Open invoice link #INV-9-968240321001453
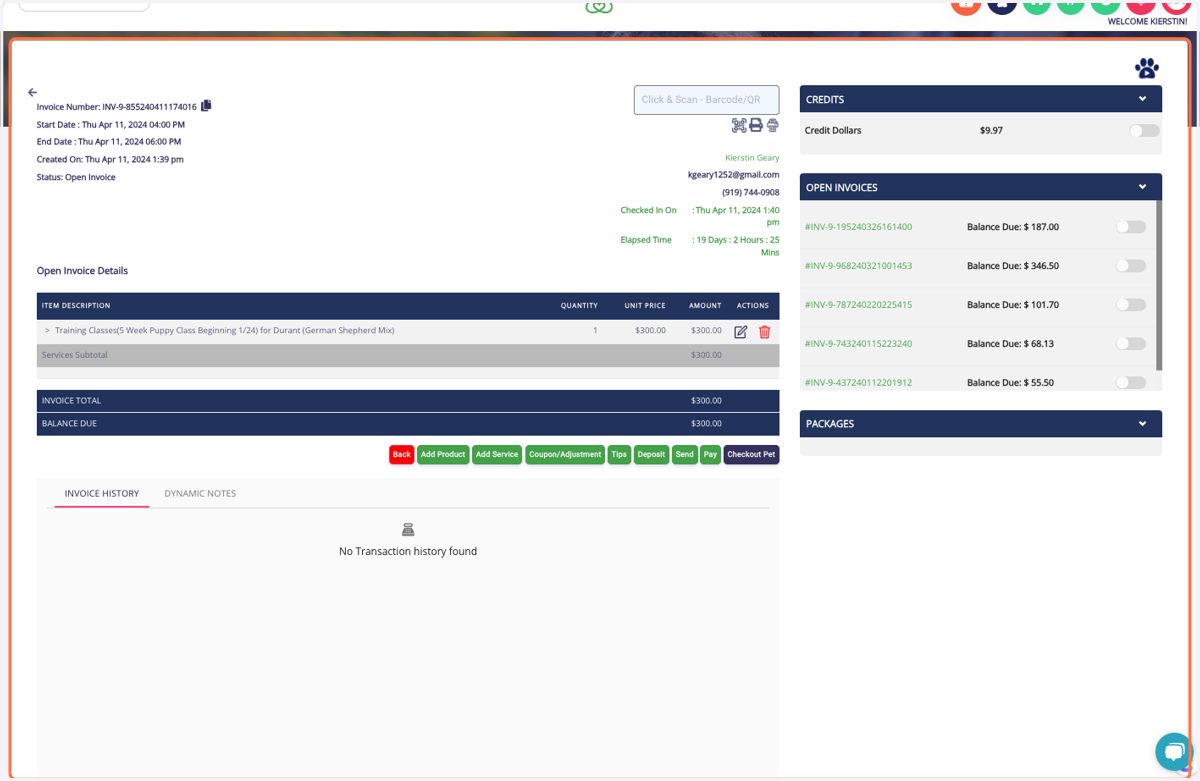 [x=858, y=266]
